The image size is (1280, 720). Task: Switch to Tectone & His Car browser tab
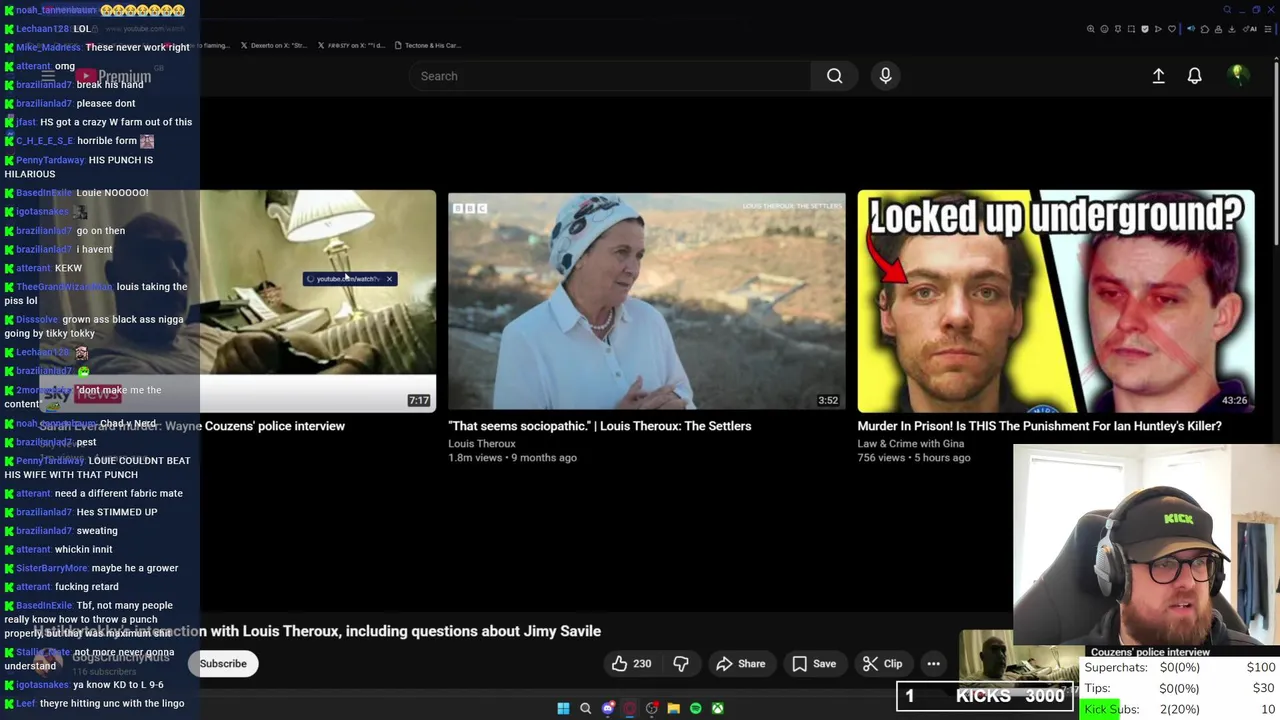[428, 45]
